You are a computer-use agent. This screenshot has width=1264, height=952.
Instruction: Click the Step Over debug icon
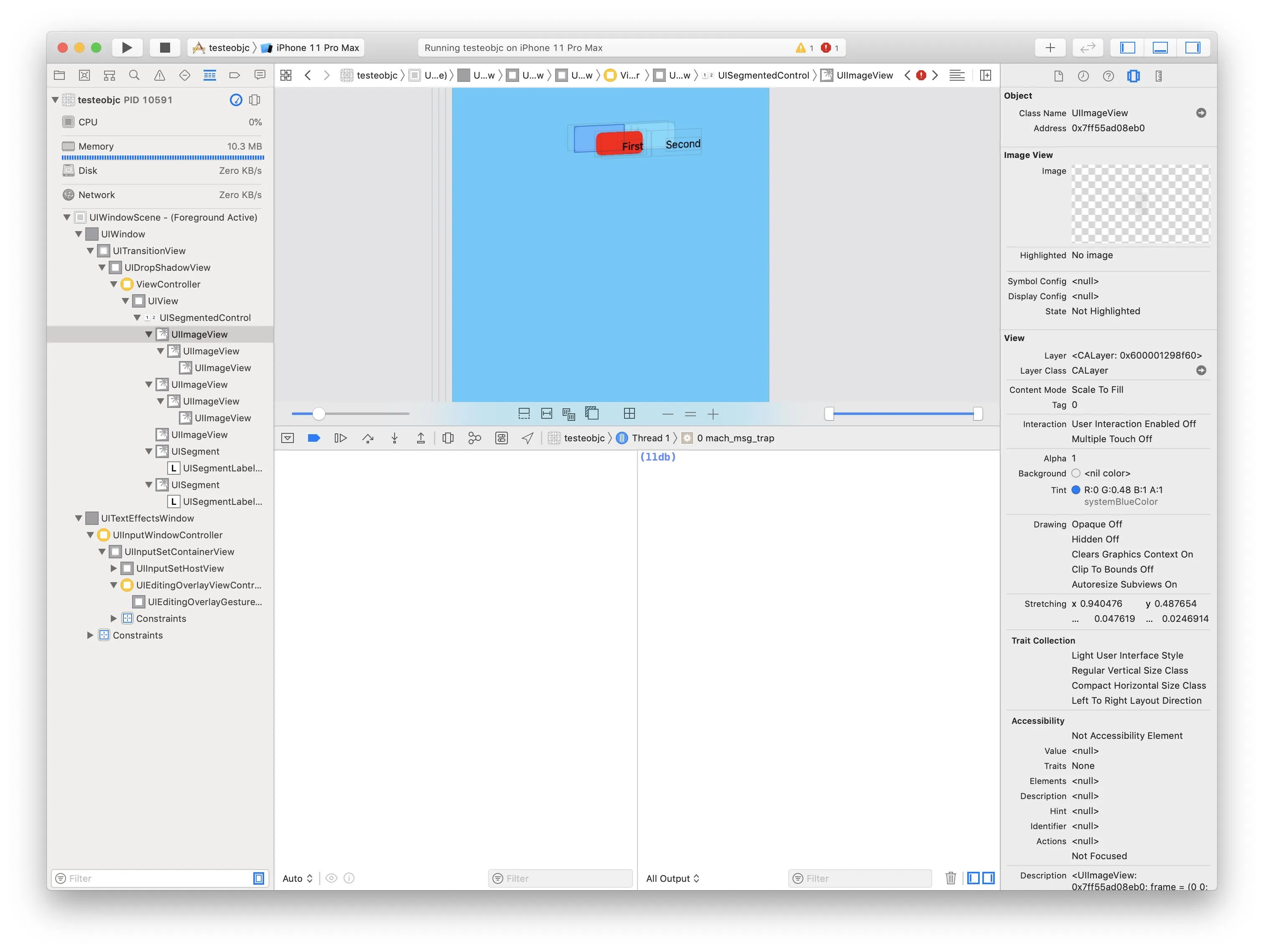(x=367, y=438)
